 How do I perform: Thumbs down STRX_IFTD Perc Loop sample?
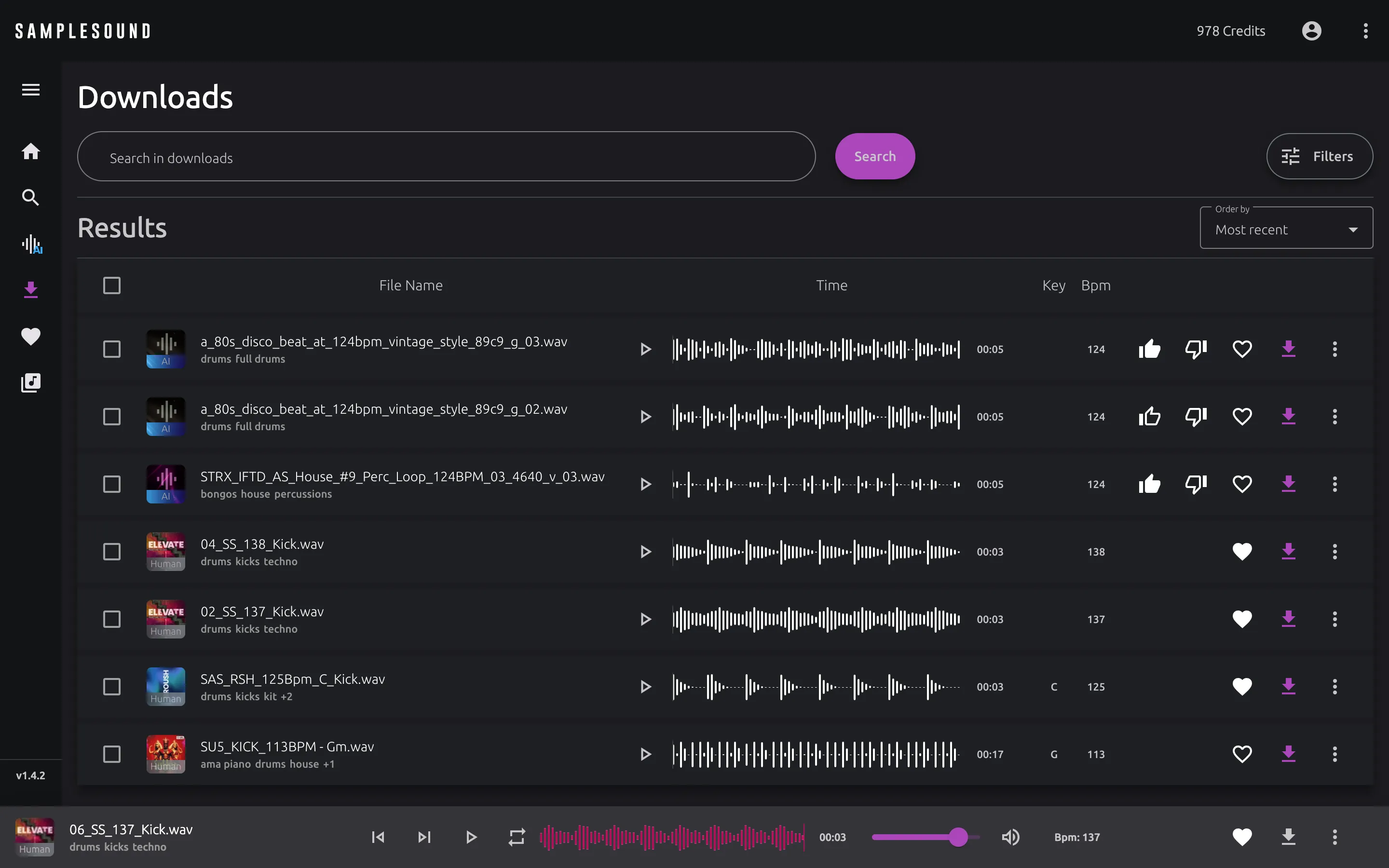point(1196,485)
